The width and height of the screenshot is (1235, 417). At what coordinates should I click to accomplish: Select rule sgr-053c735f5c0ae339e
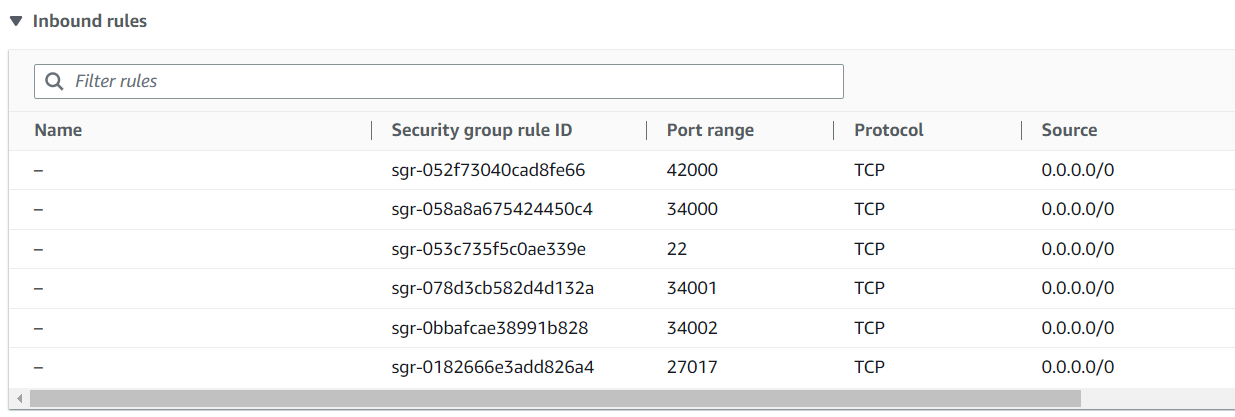489,249
